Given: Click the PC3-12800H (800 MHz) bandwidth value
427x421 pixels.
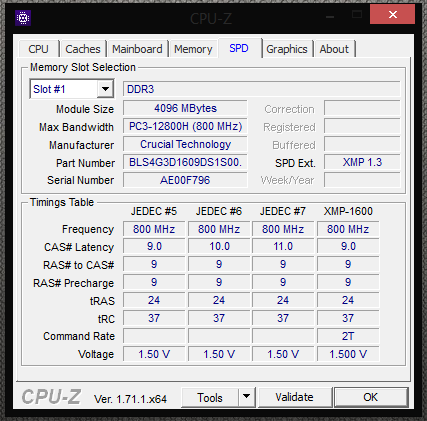Looking at the screenshot, I should pyautogui.click(x=185, y=126).
